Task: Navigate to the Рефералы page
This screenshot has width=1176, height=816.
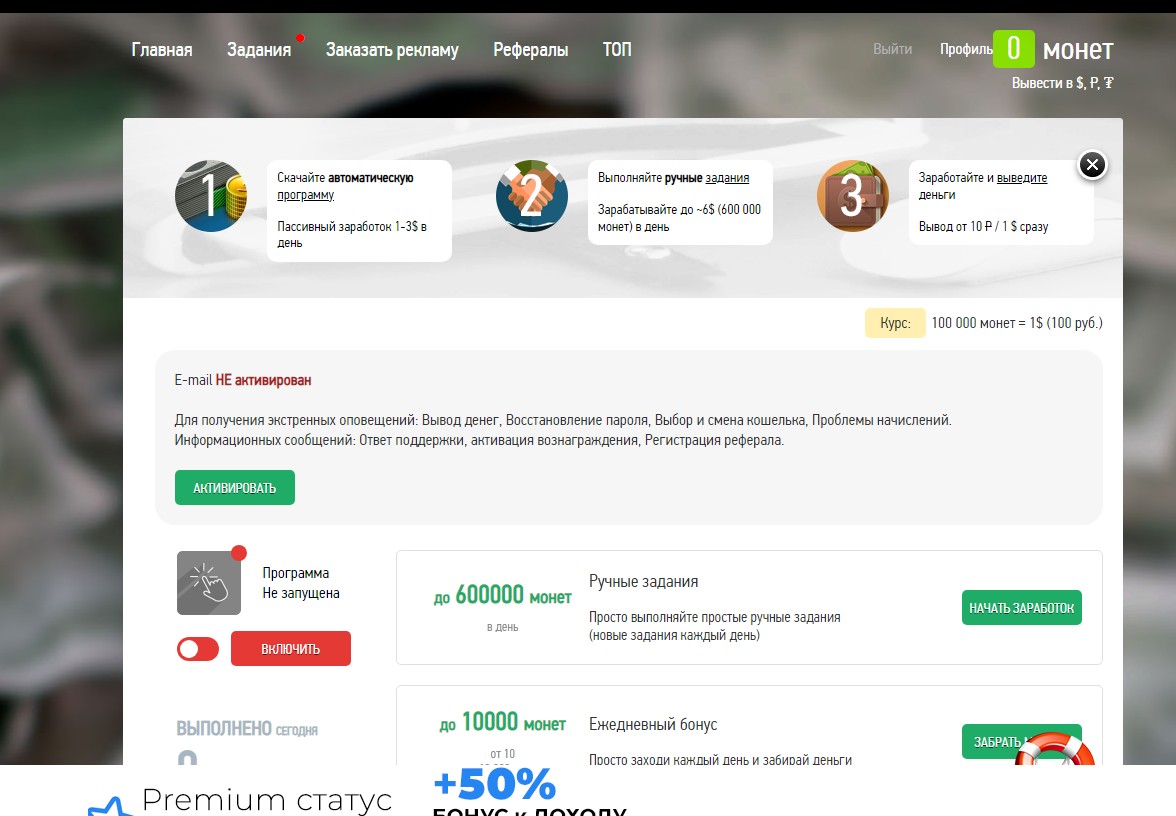Action: pyautogui.click(x=530, y=50)
